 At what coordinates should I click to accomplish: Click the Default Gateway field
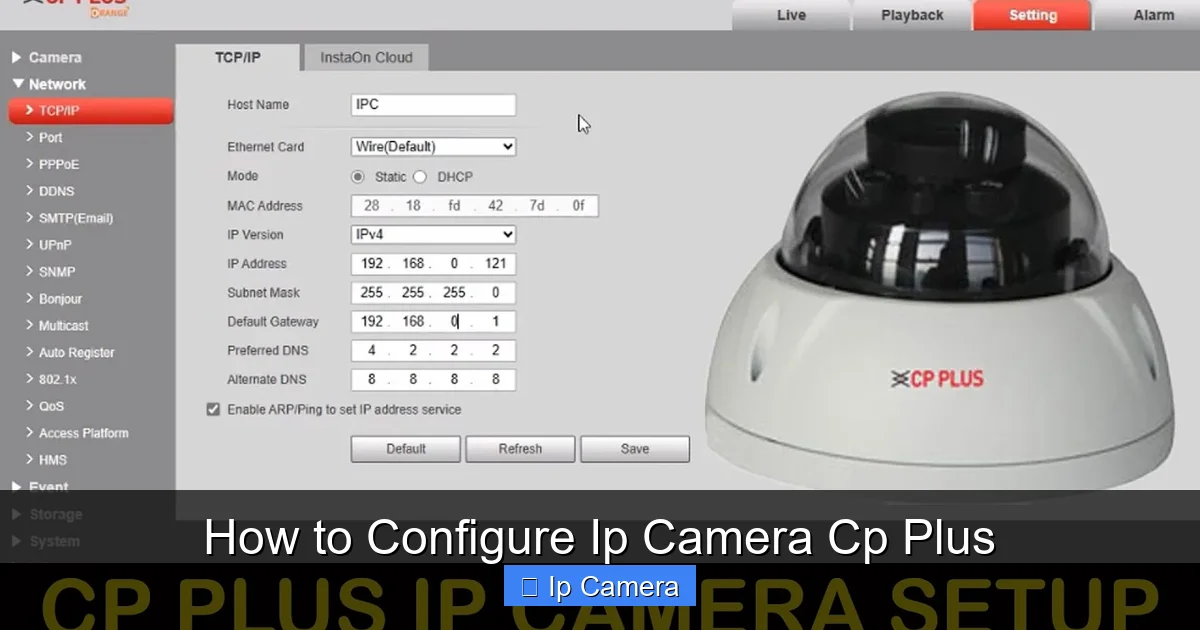tap(434, 322)
